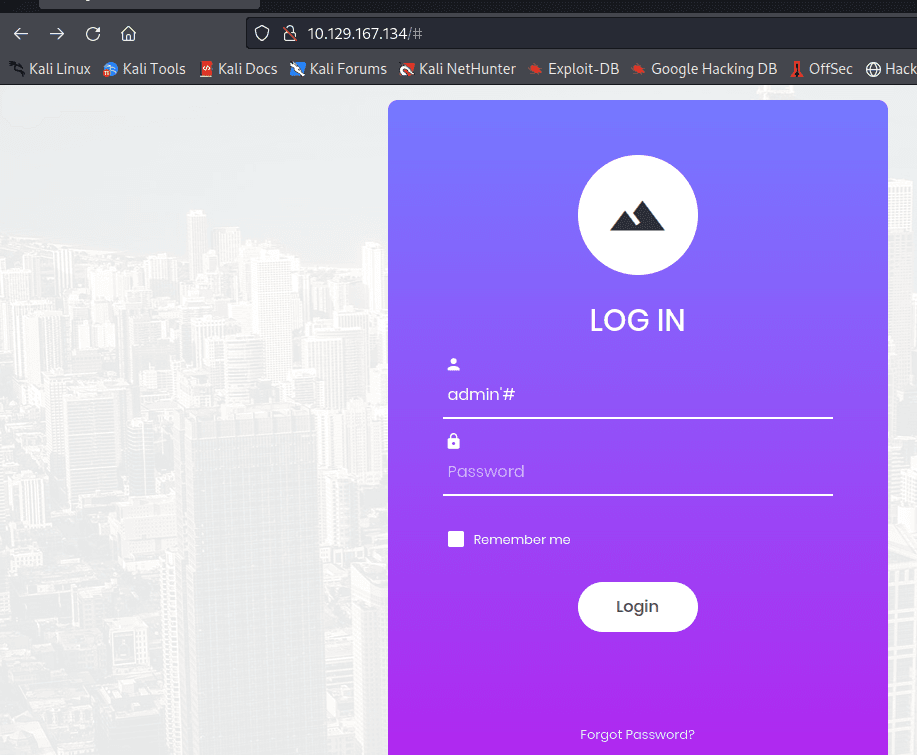The height and width of the screenshot is (755, 917).
Task: Click the insecure connection padlock icon
Action: pos(289,34)
